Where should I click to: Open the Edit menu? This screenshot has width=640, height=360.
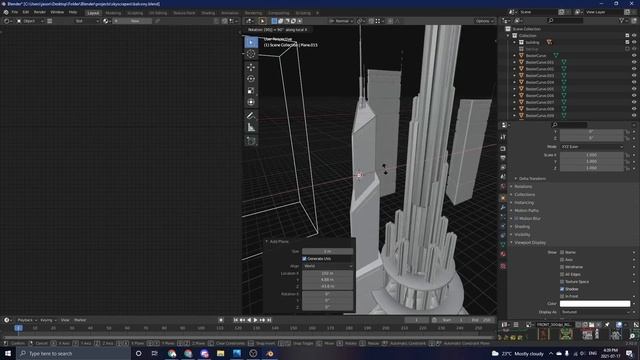26,12
